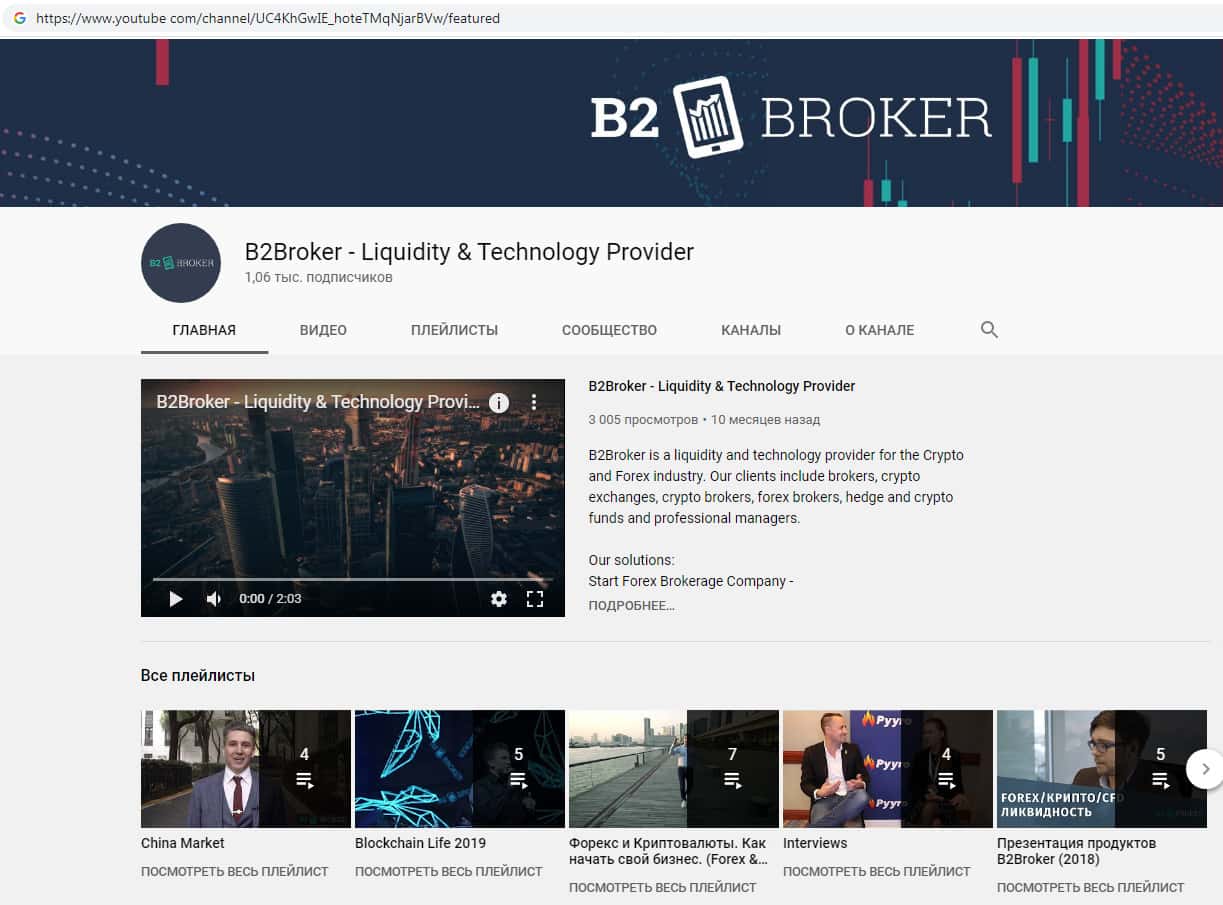Screen dimensions: 1223x905
Task: Mute the video with the speaker icon
Action: coord(214,599)
